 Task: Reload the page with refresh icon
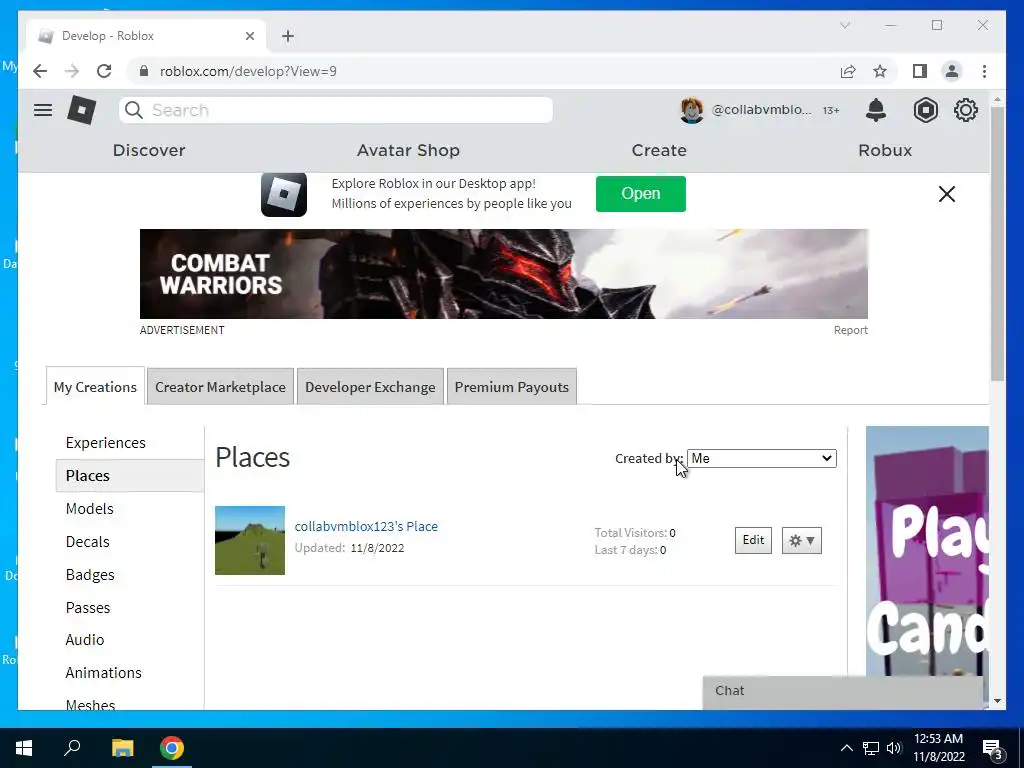click(104, 71)
